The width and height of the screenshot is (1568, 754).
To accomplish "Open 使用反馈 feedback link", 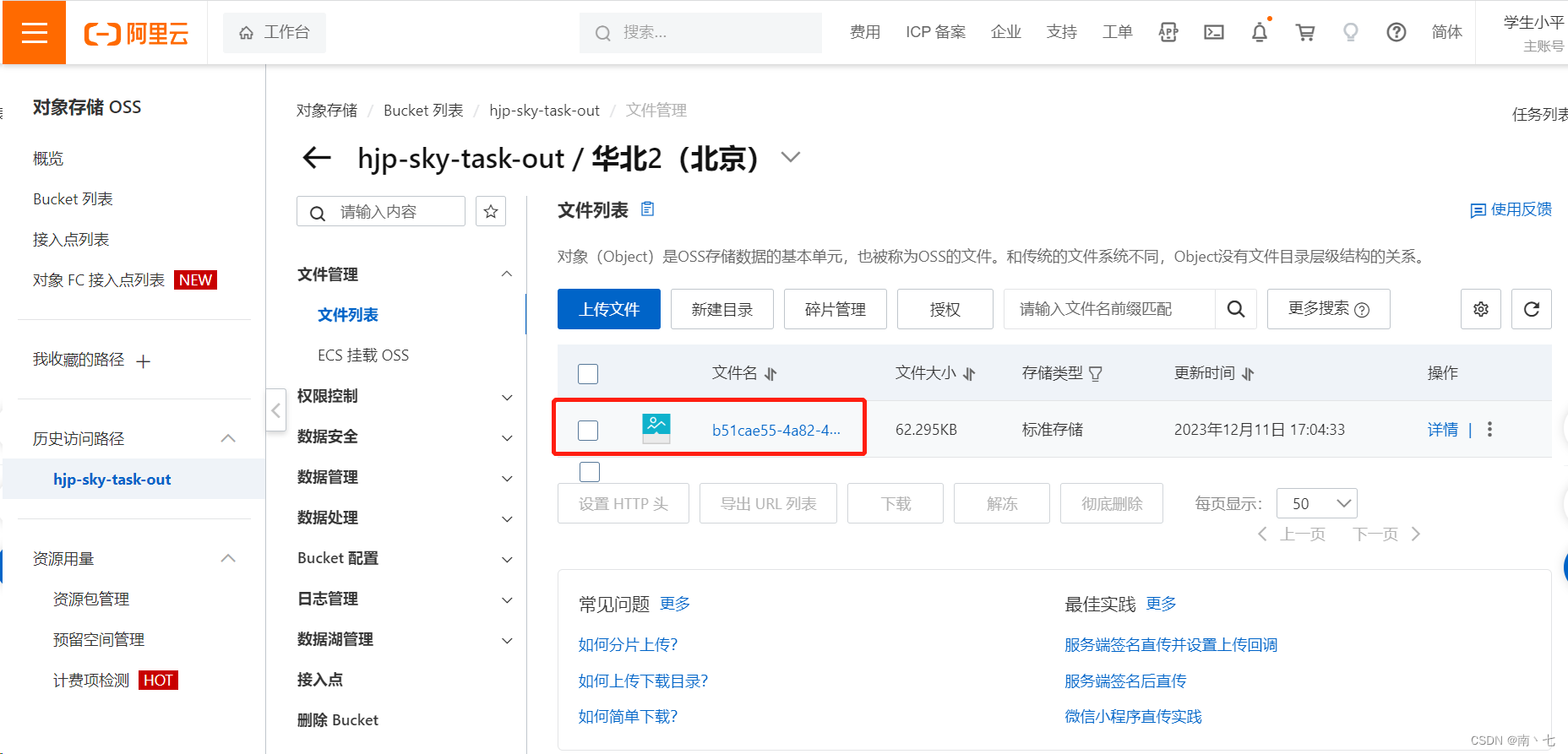I will tap(1511, 209).
